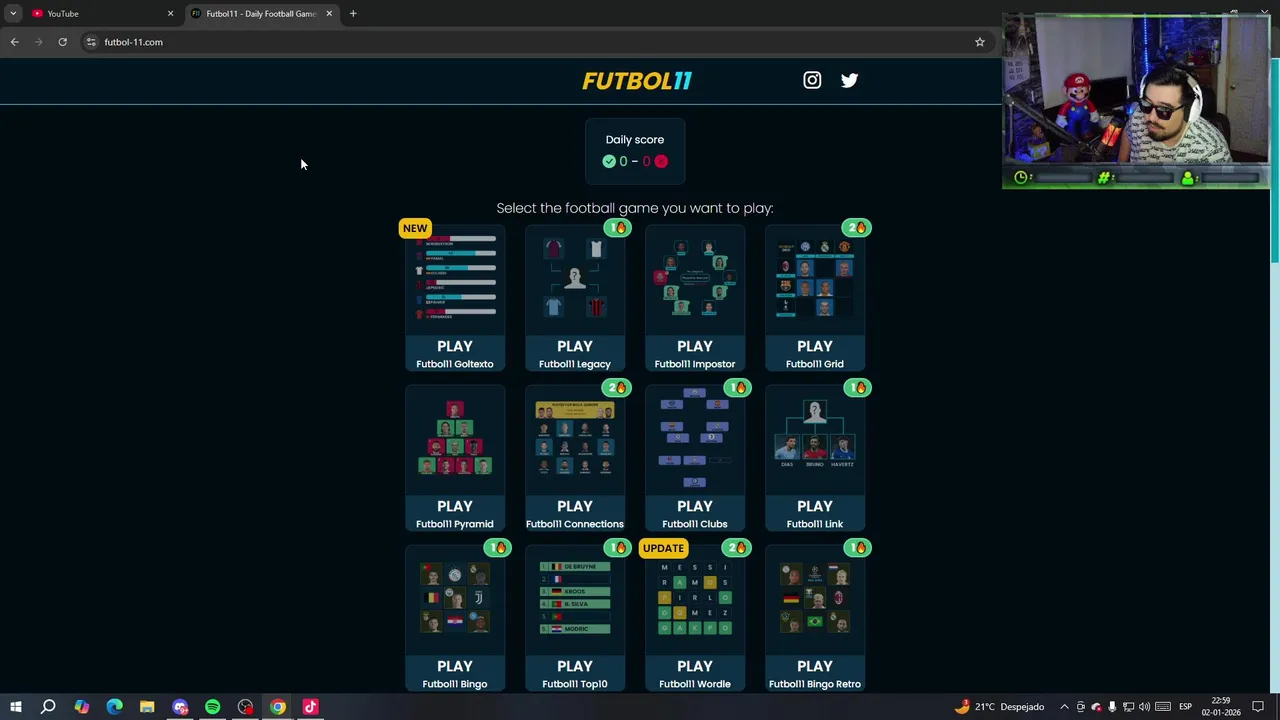
Task: Play the Futbol11 Legacy game
Action: (x=575, y=354)
